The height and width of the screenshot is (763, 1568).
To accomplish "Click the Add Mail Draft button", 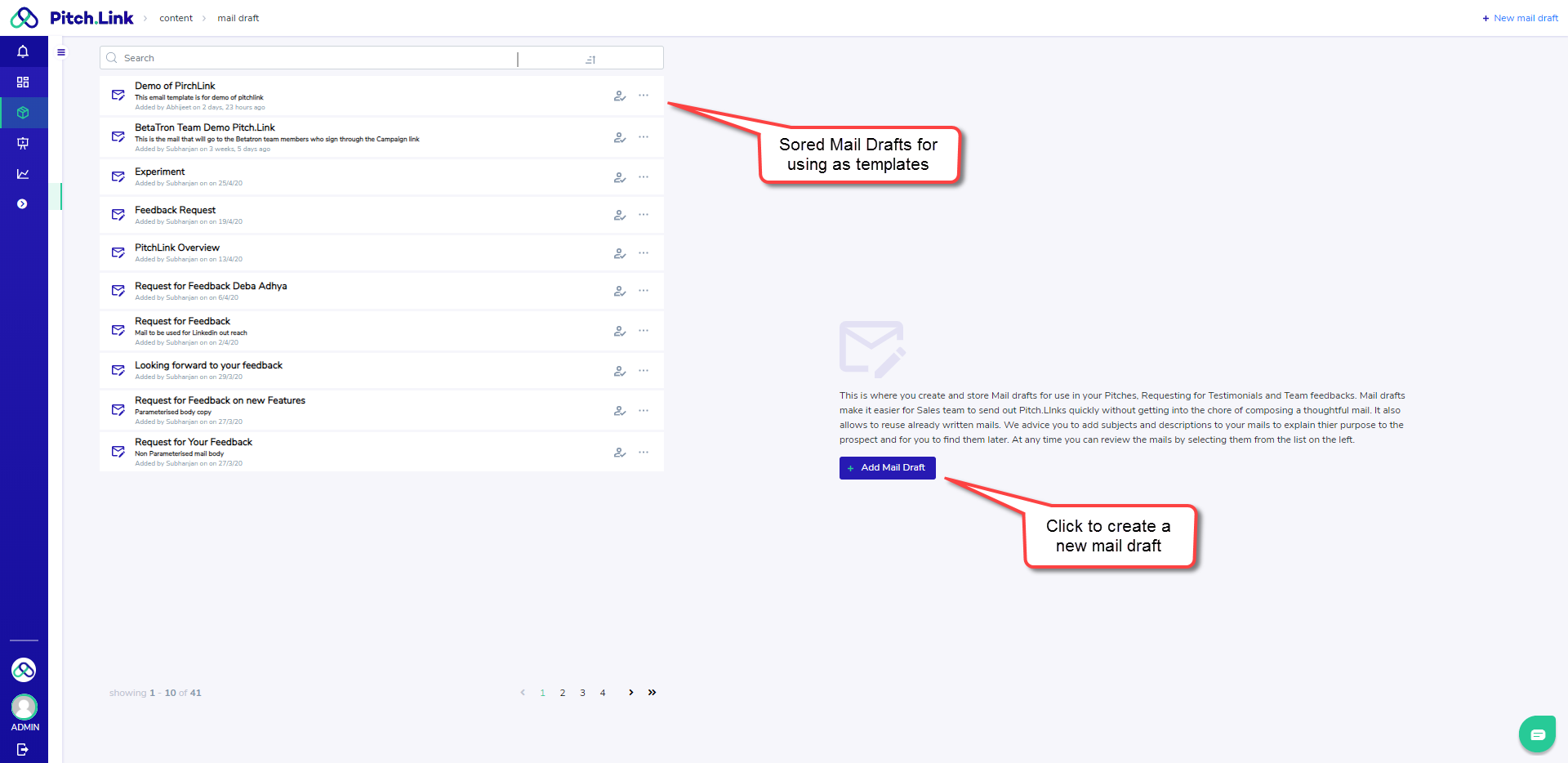I will (887, 468).
